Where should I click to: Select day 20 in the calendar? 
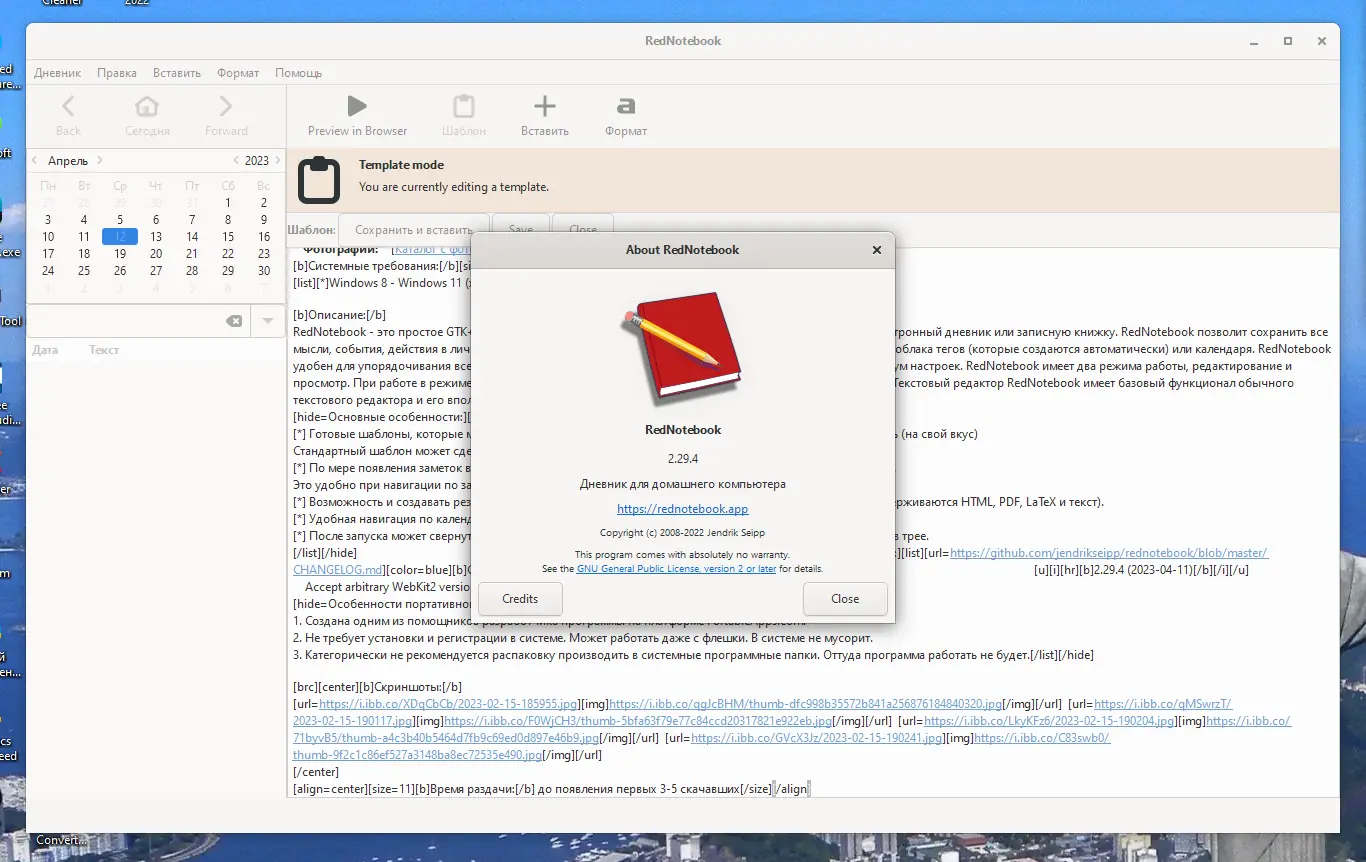pos(156,254)
